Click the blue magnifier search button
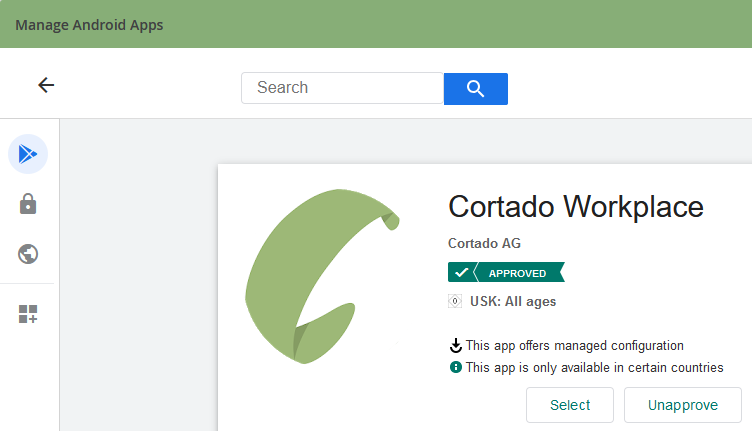This screenshot has height=431, width=752. click(x=476, y=89)
